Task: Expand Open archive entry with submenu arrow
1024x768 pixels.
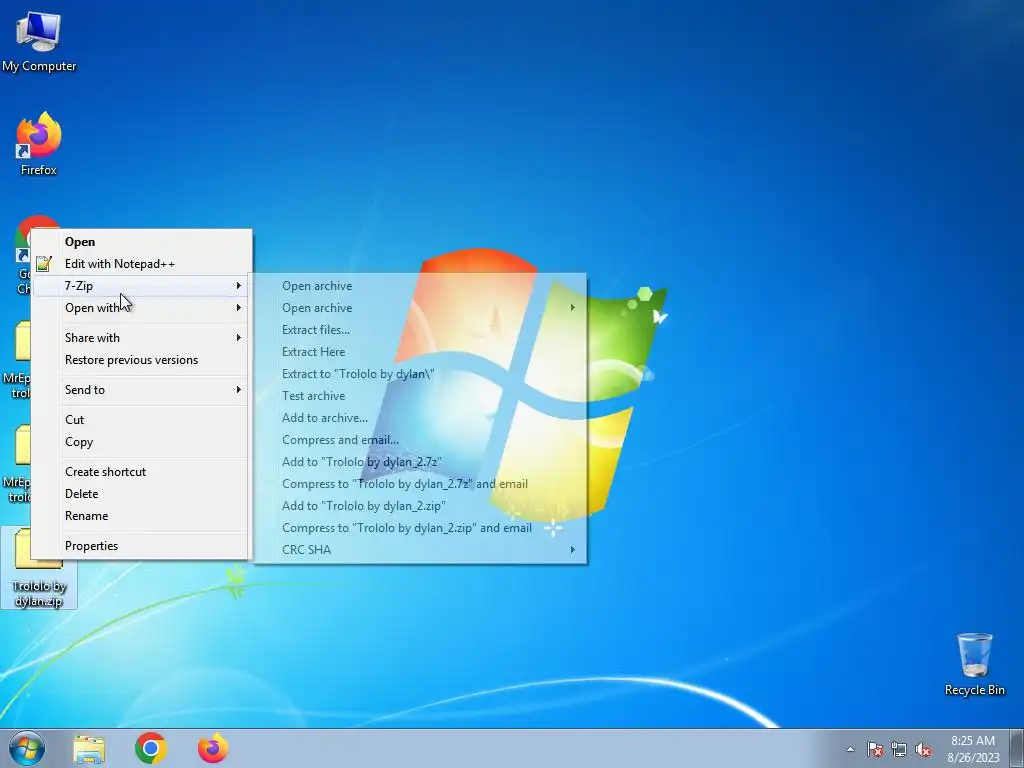Action: point(420,308)
